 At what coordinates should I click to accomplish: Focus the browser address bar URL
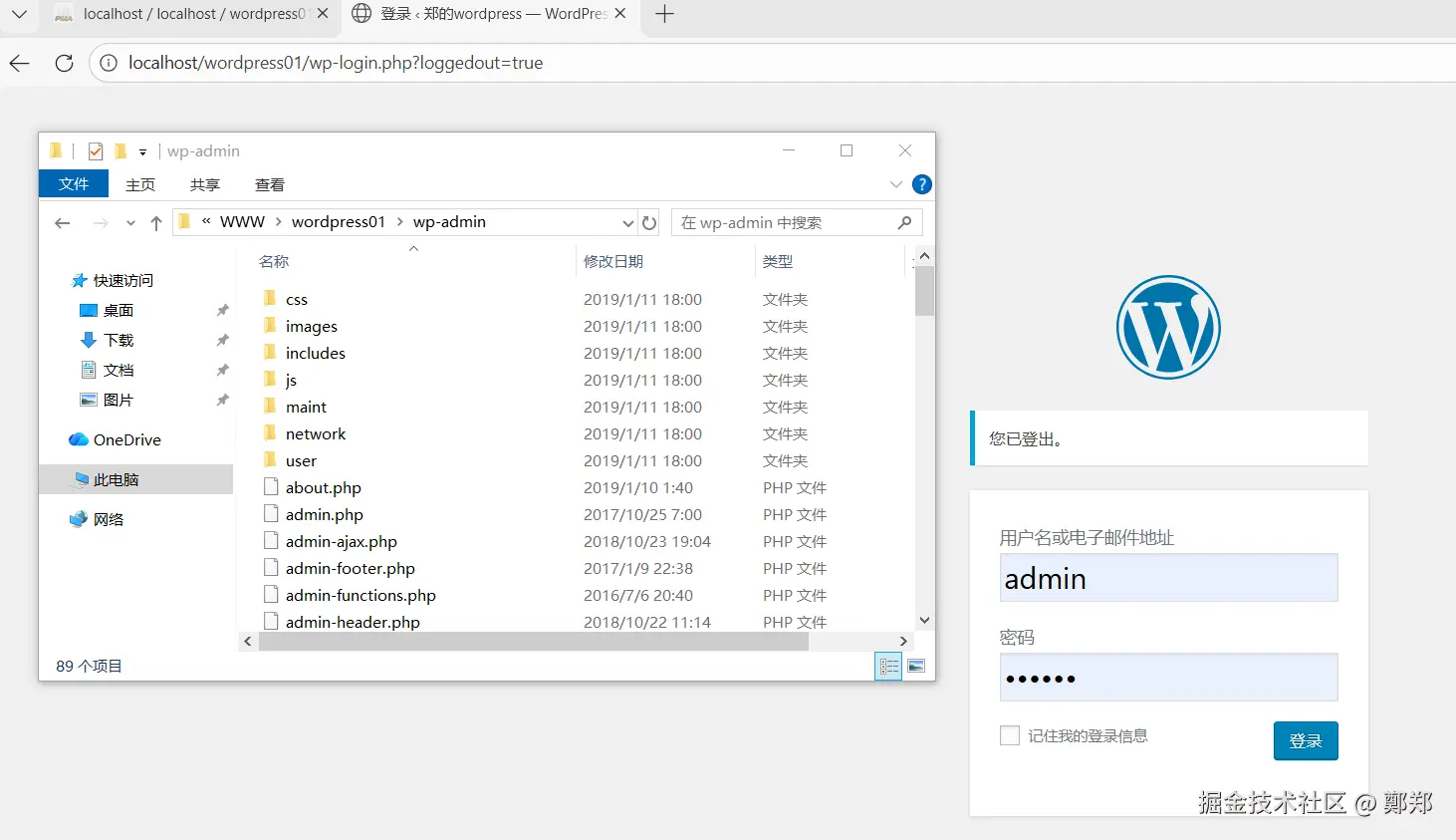[336, 63]
